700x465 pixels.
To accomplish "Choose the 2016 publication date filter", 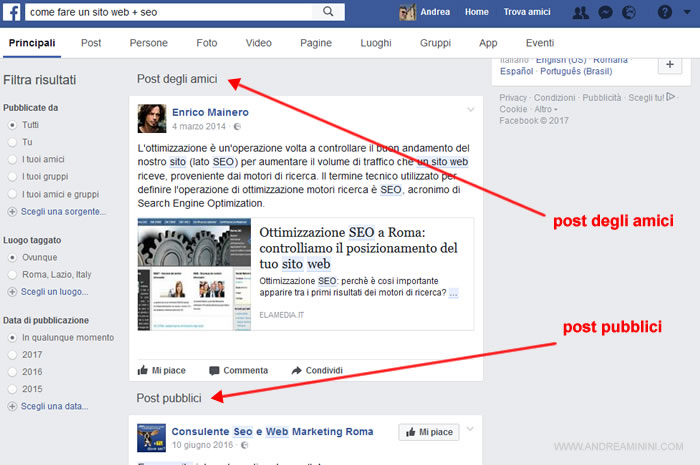I will click(12, 372).
